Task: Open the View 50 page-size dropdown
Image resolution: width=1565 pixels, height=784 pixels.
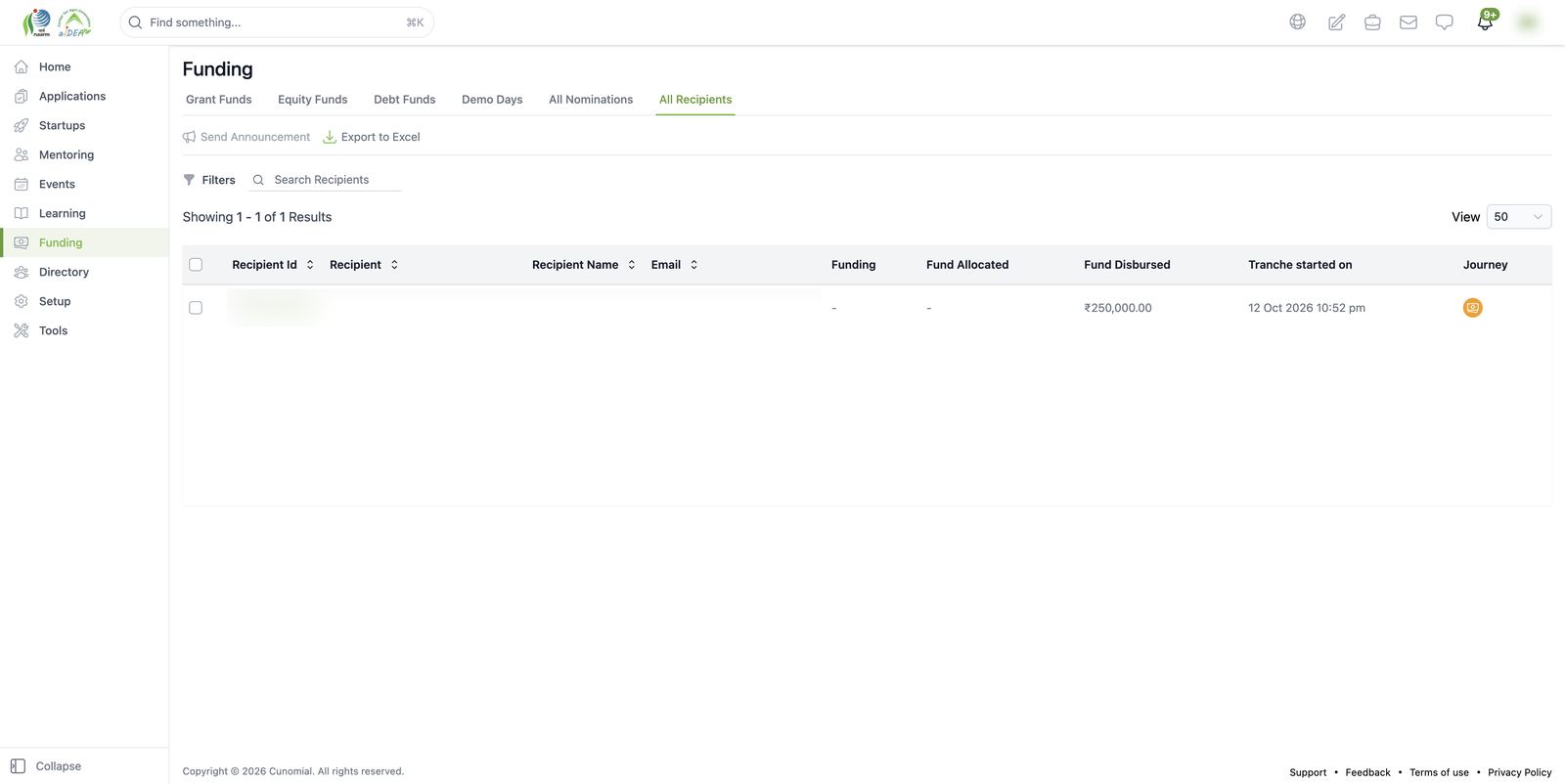Action: 1519,217
